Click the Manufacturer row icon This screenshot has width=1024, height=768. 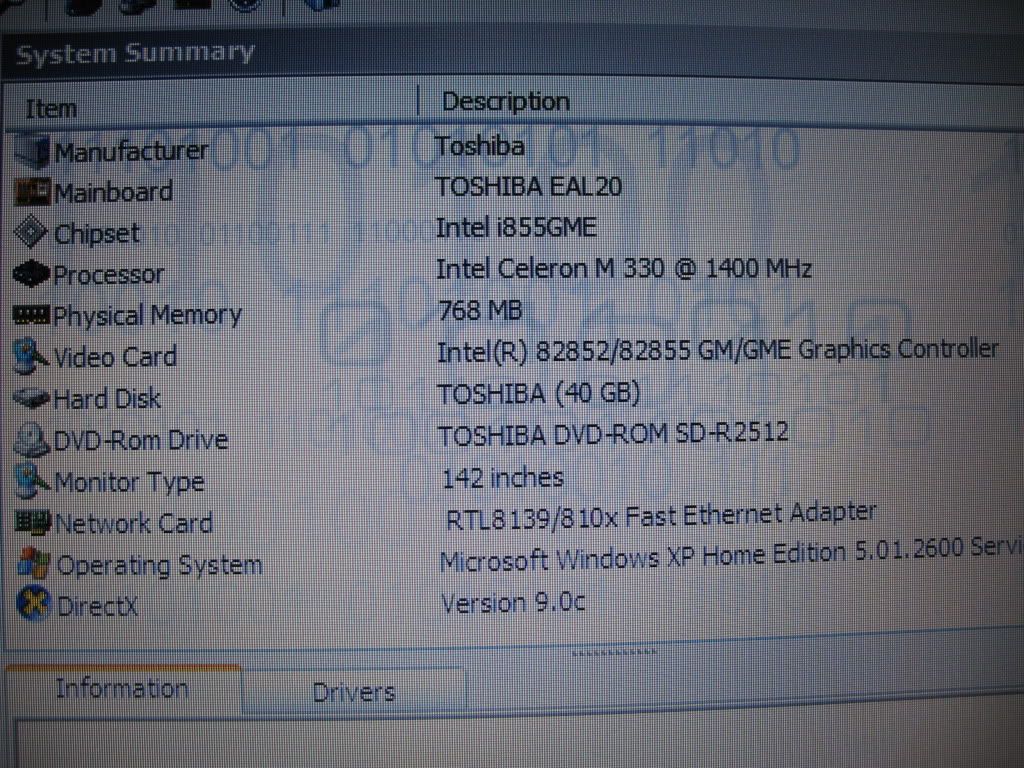coord(32,151)
